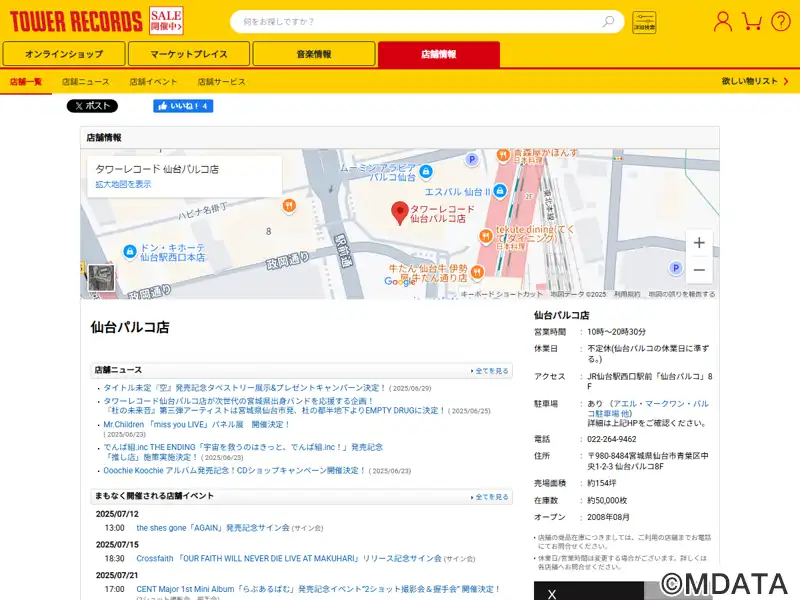The height and width of the screenshot is (600, 800).
Task: Click the X ポスト share button
Action: click(92, 106)
